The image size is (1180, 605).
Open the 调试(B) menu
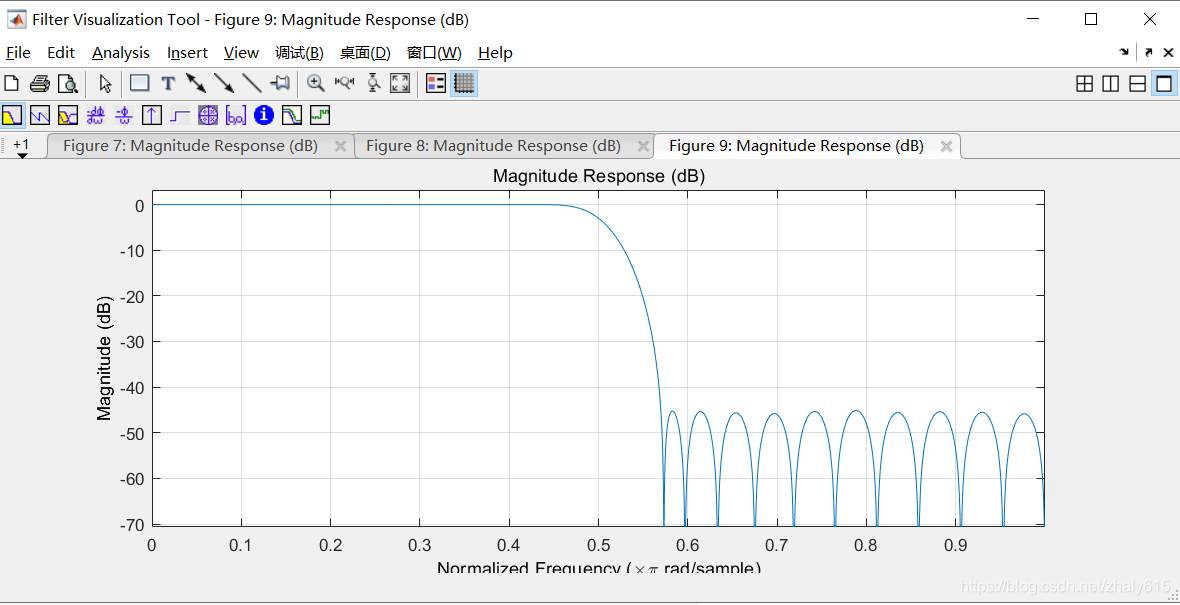point(300,53)
